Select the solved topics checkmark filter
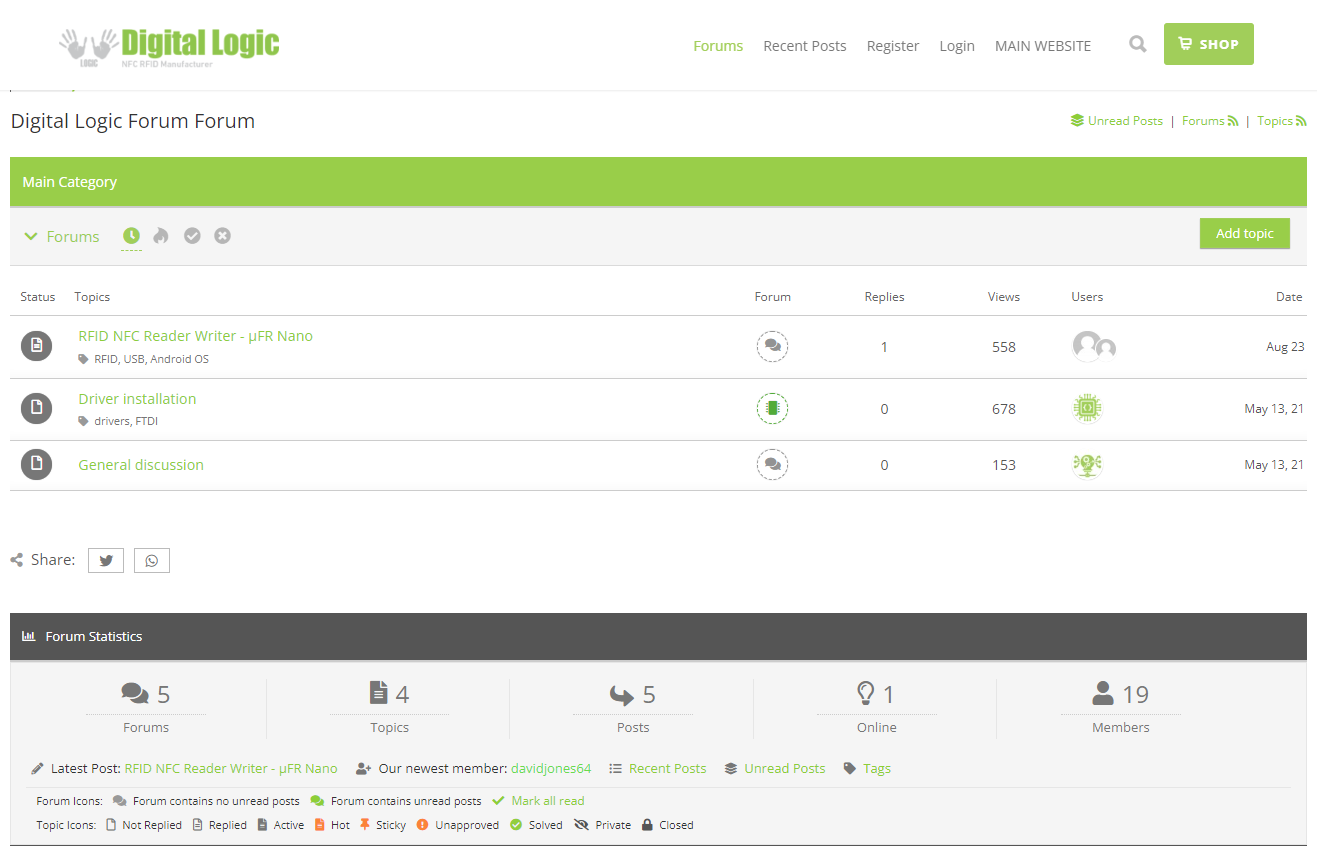This screenshot has height=846, width=1317. (192, 236)
